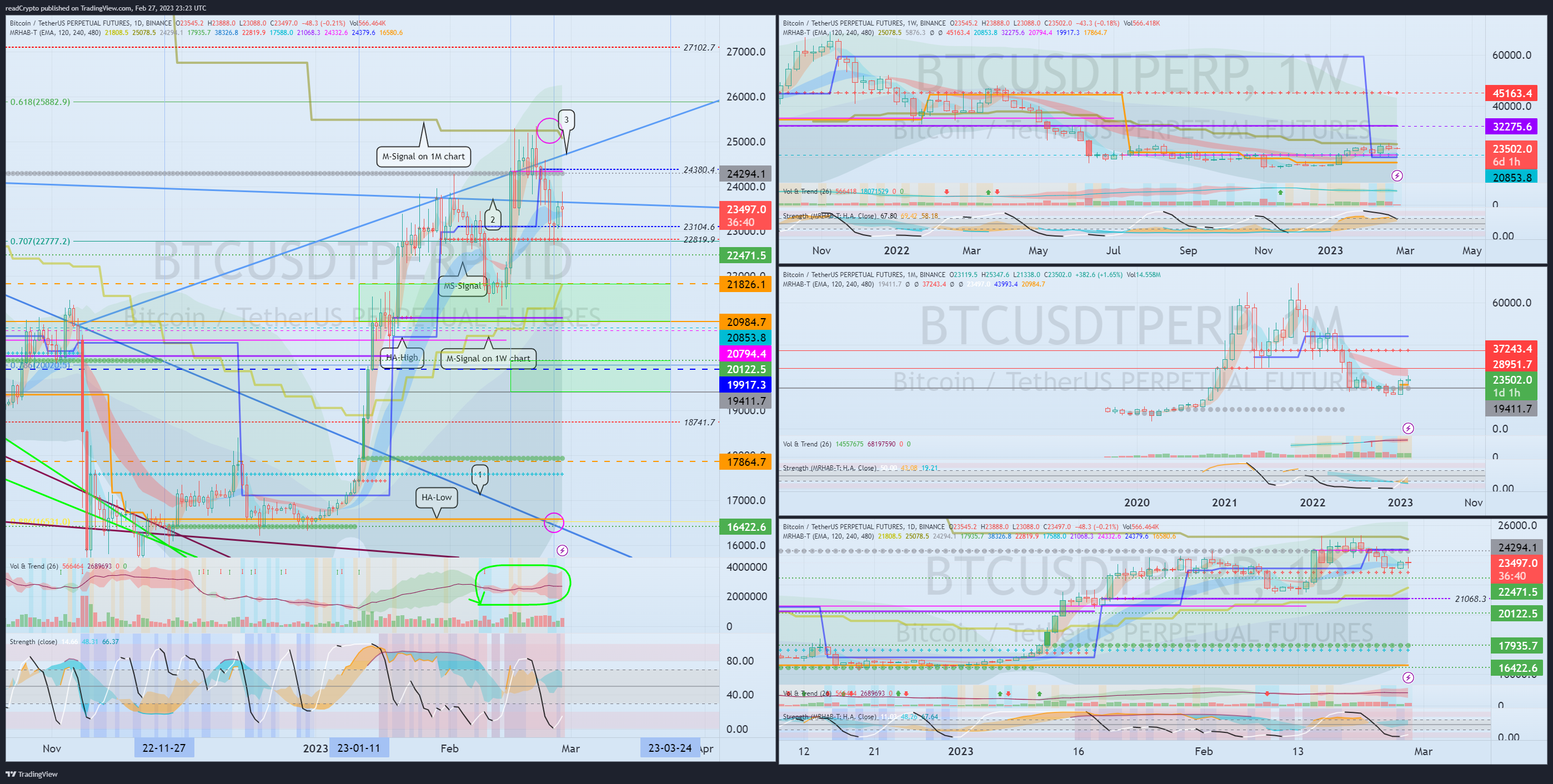1553x784 pixels.
Task: Click the HA-Low callout label
Action: (x=437, y=497)
